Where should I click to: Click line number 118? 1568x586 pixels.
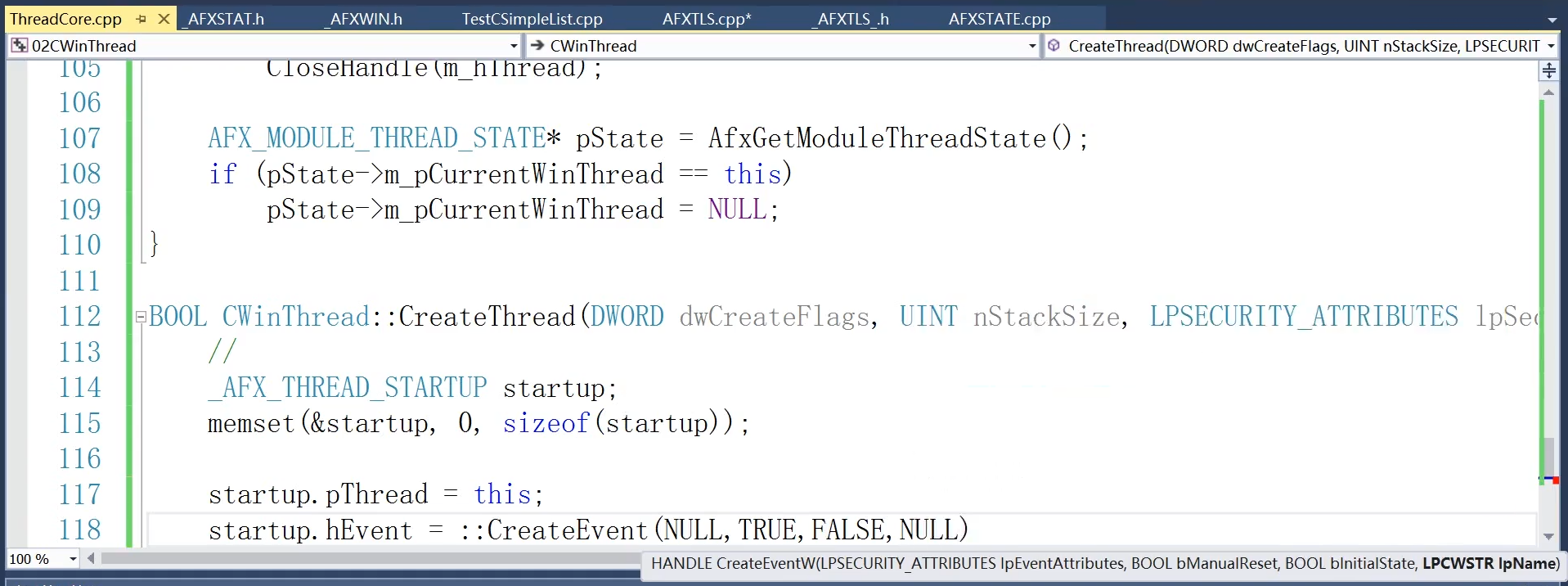pos(79,530)
